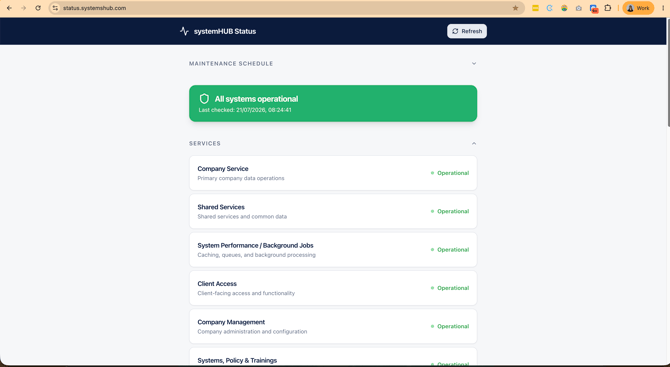This screenshot has width=670, height=367.
Task: Click the yellow extension icon in the toolbar
Action: point(535,8)
